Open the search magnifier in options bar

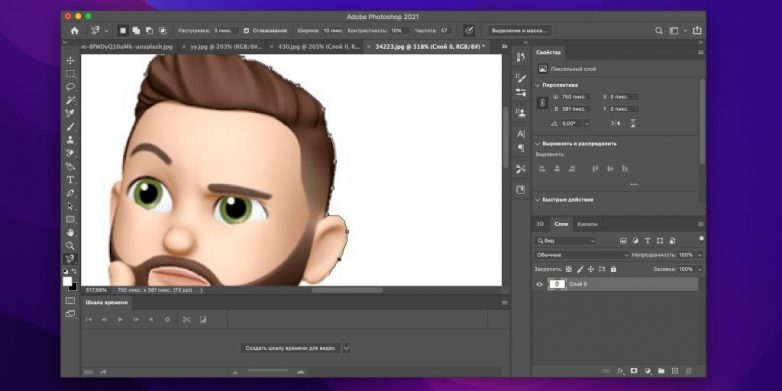[x=659, y=31]
